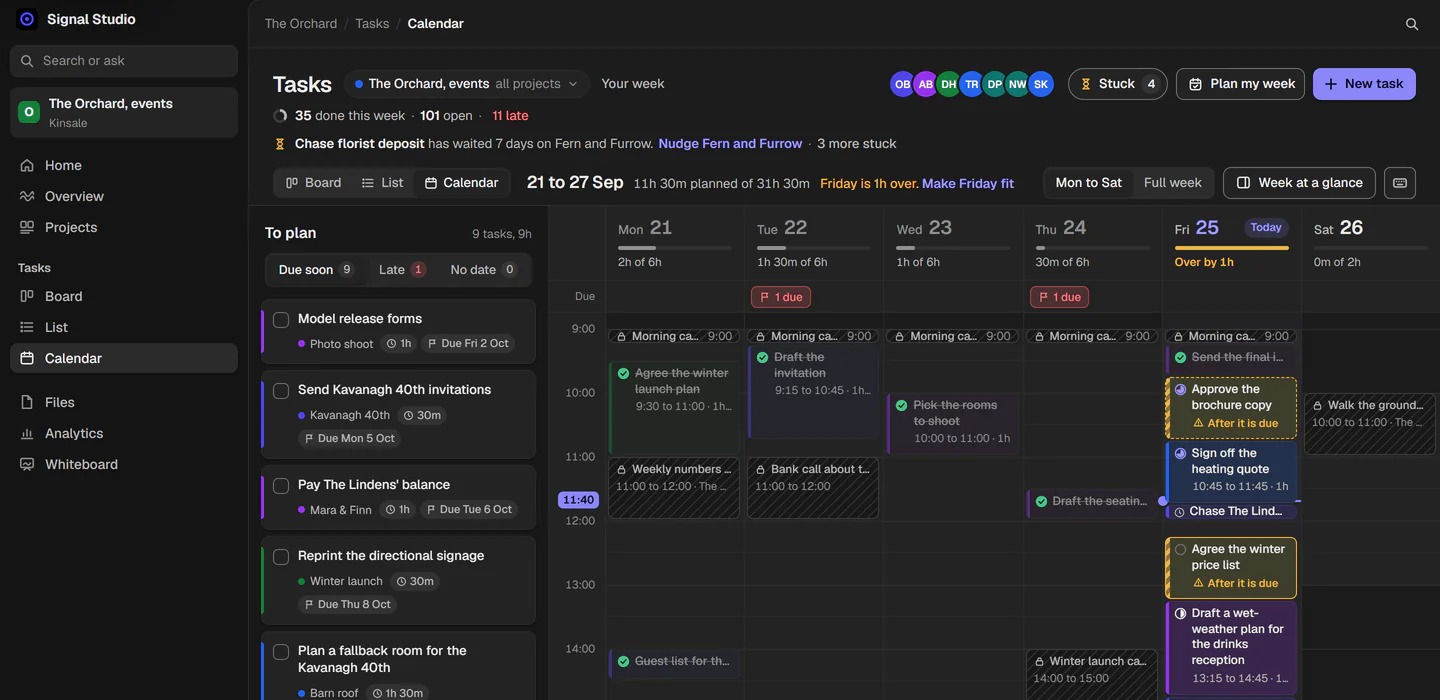The height and width of the screenshot is (700, 1440).
Task: Filter To plan by Late tasks
Action: tap(402, 269)
